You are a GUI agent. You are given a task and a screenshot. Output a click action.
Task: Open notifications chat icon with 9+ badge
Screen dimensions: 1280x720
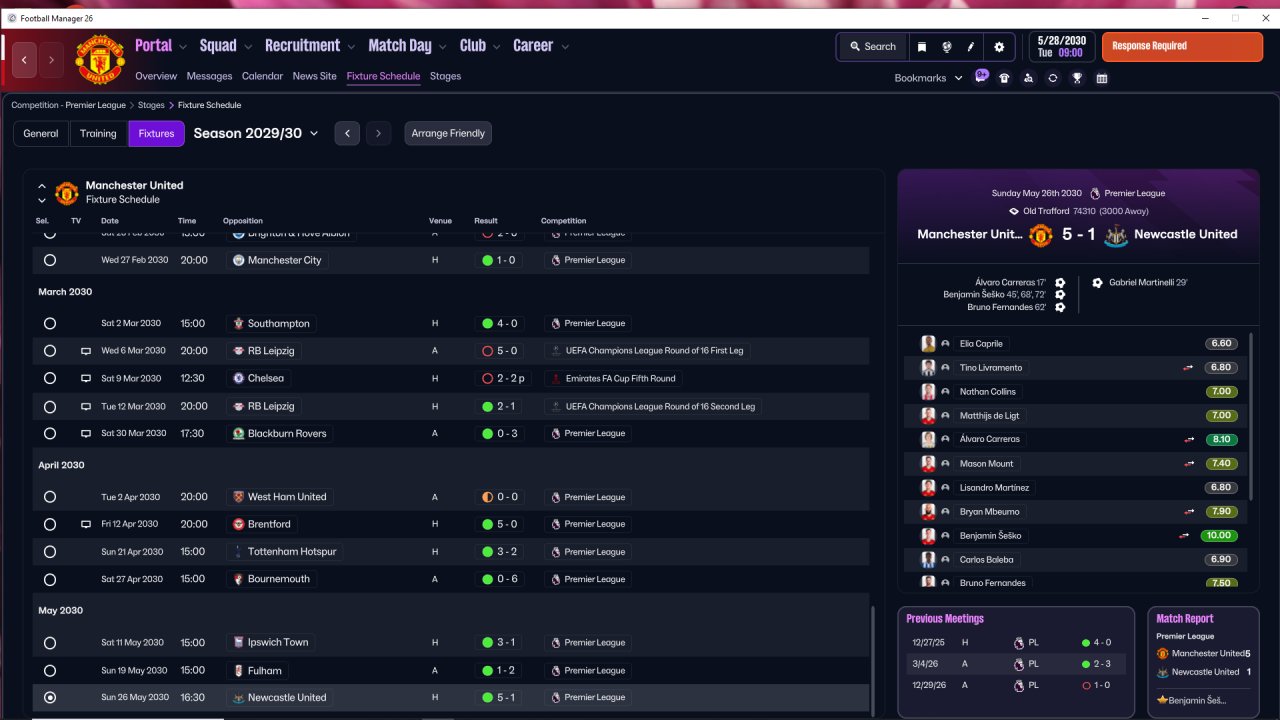[x=981, y=76]
